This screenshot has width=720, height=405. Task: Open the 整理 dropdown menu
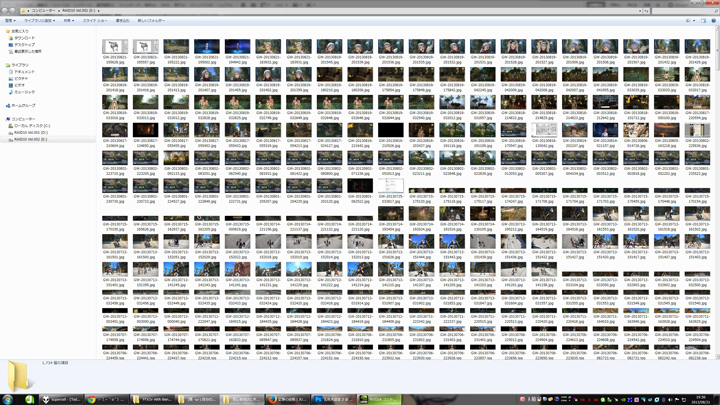10,21
